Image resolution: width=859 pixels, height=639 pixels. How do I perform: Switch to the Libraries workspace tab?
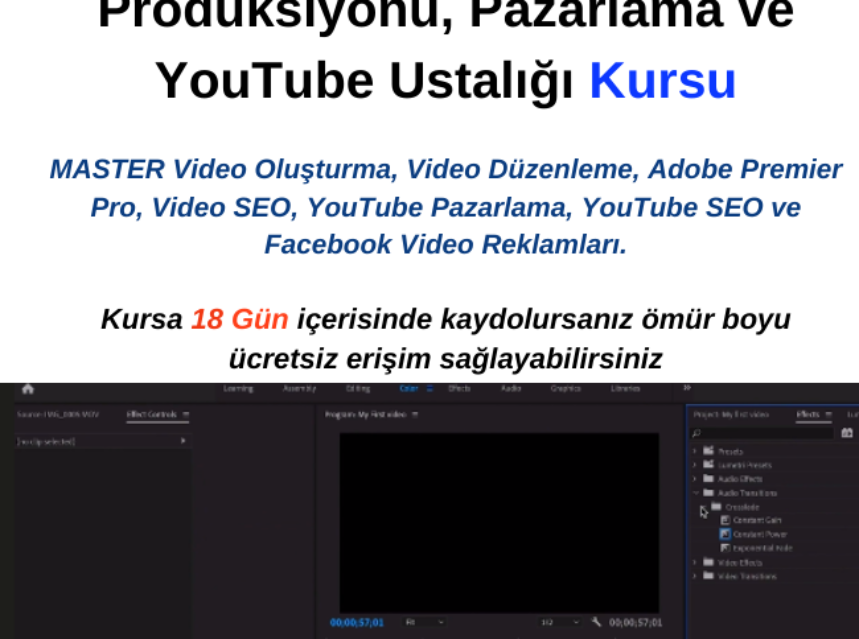(625, 389)
